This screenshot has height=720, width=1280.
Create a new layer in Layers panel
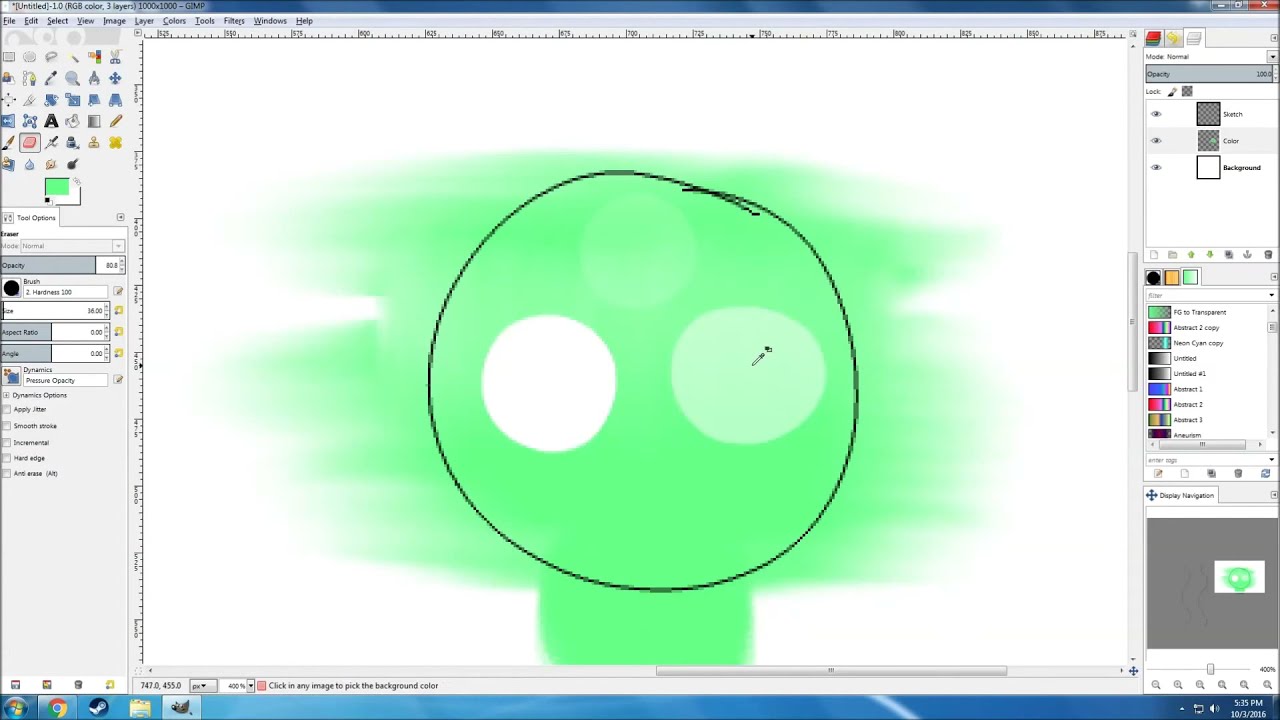click(x=1153, y=255)
